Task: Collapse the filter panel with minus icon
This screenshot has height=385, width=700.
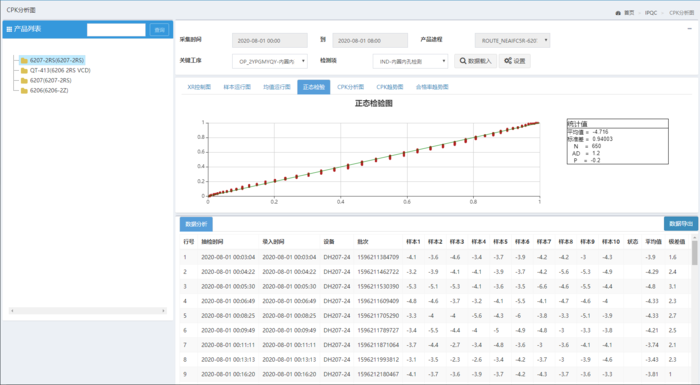Action: point(689,28)
